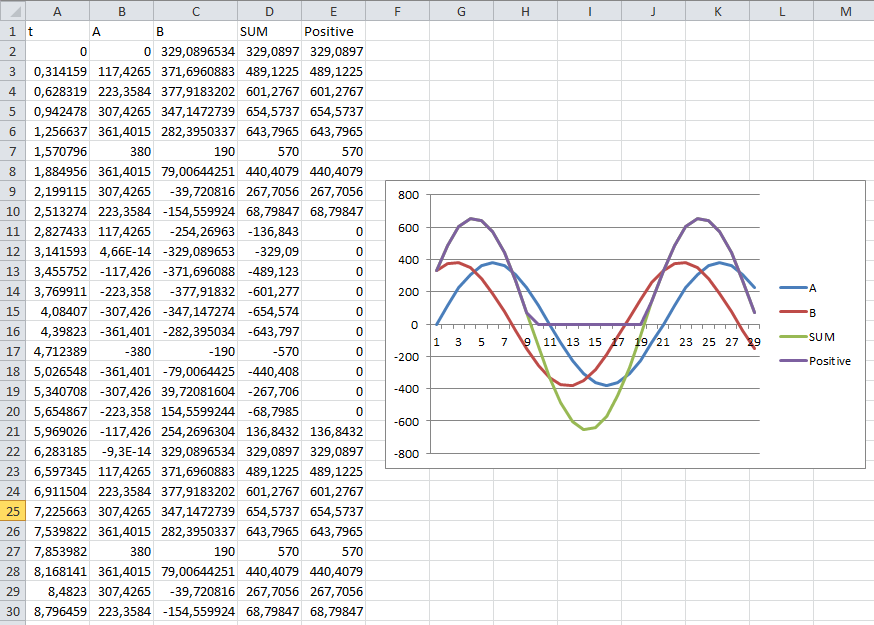This screenshot has width=874, height=625.
Task: Select cell B7 containing 380
Action: (122, 152)
